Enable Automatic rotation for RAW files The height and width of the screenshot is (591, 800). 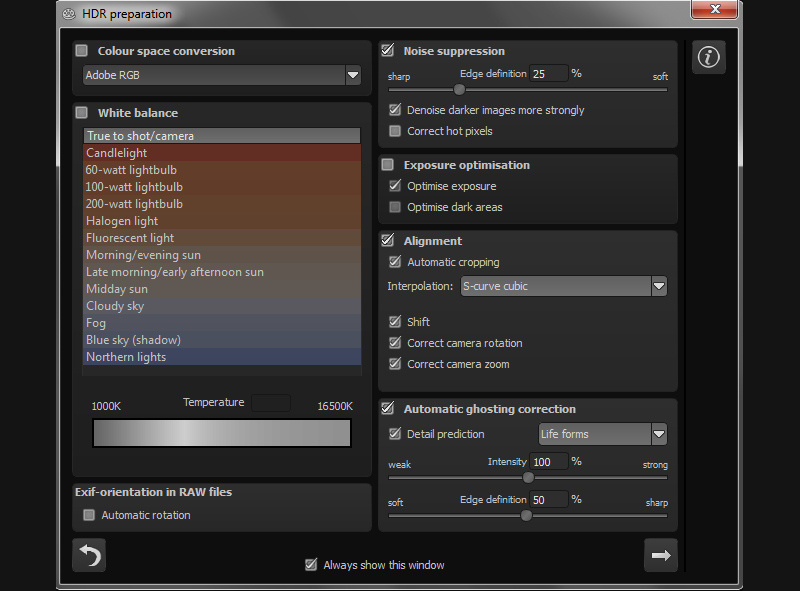[89, 514]
